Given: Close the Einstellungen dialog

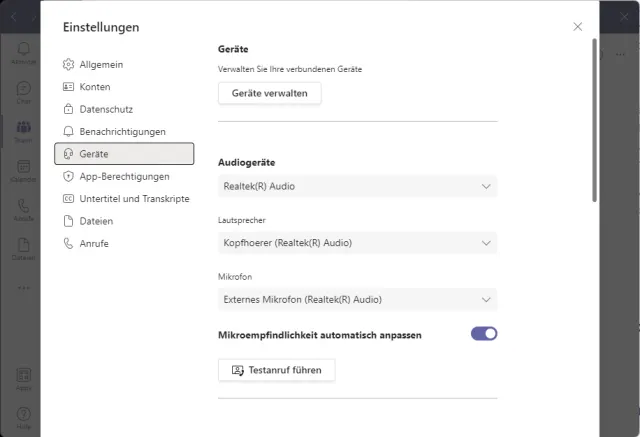Looking at the screenshot, I should (577, 27).
